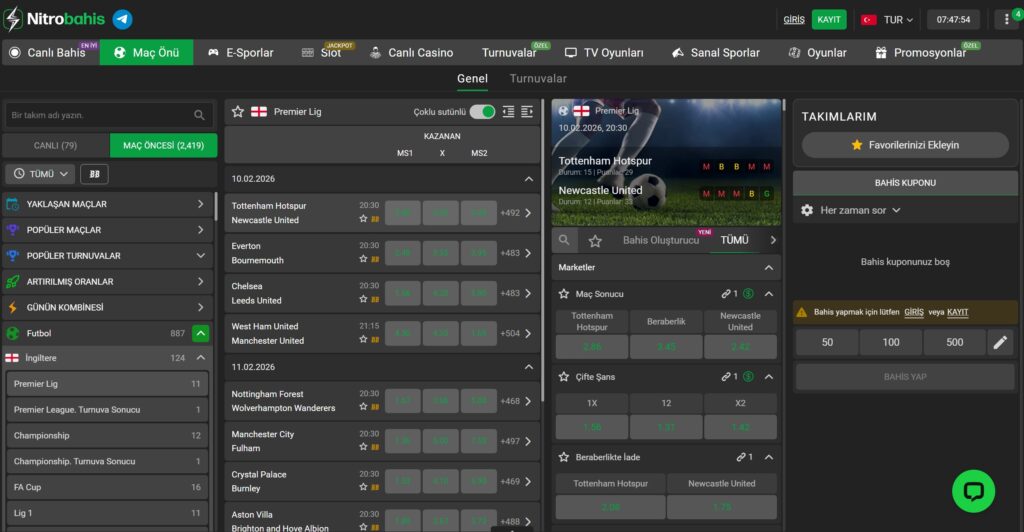Image resolution: width=1024 pixels, height=532 pixels.
Task: Click the search magnifier in markets panel
Action: click(x=565, y=240)
